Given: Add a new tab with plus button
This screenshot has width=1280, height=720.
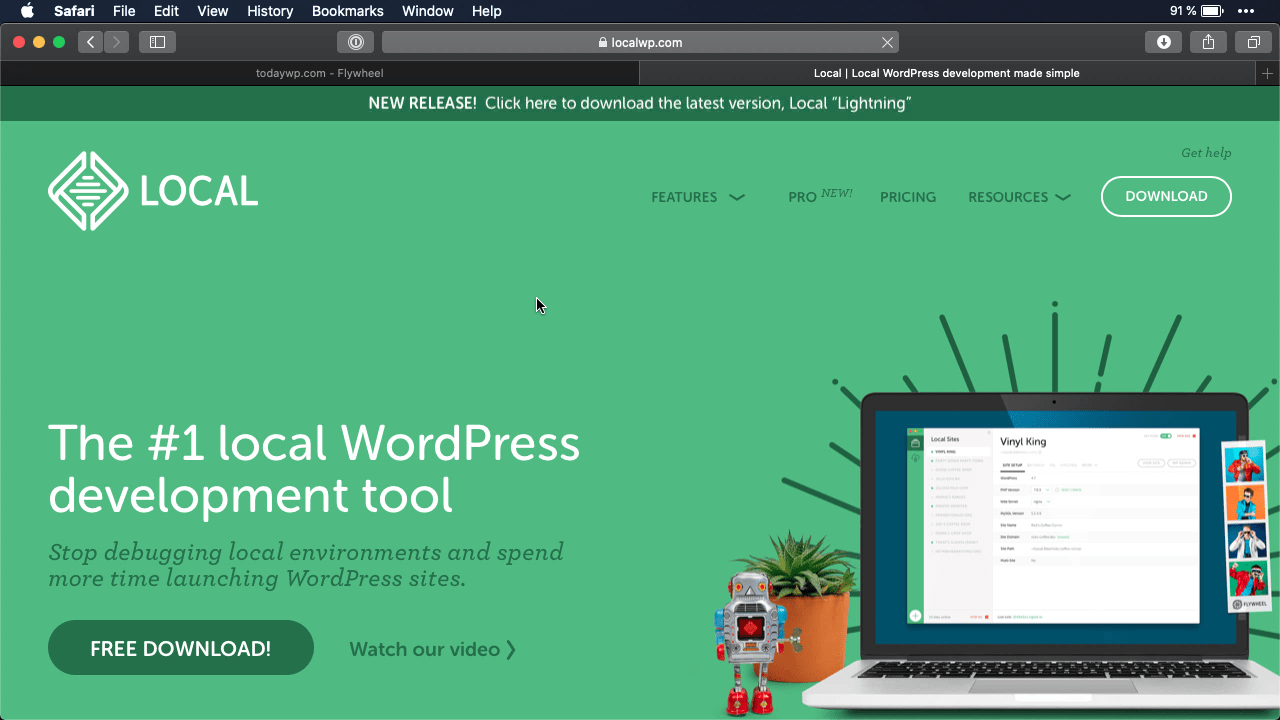Looking at the screenshot, I should tap(1267, 73).
